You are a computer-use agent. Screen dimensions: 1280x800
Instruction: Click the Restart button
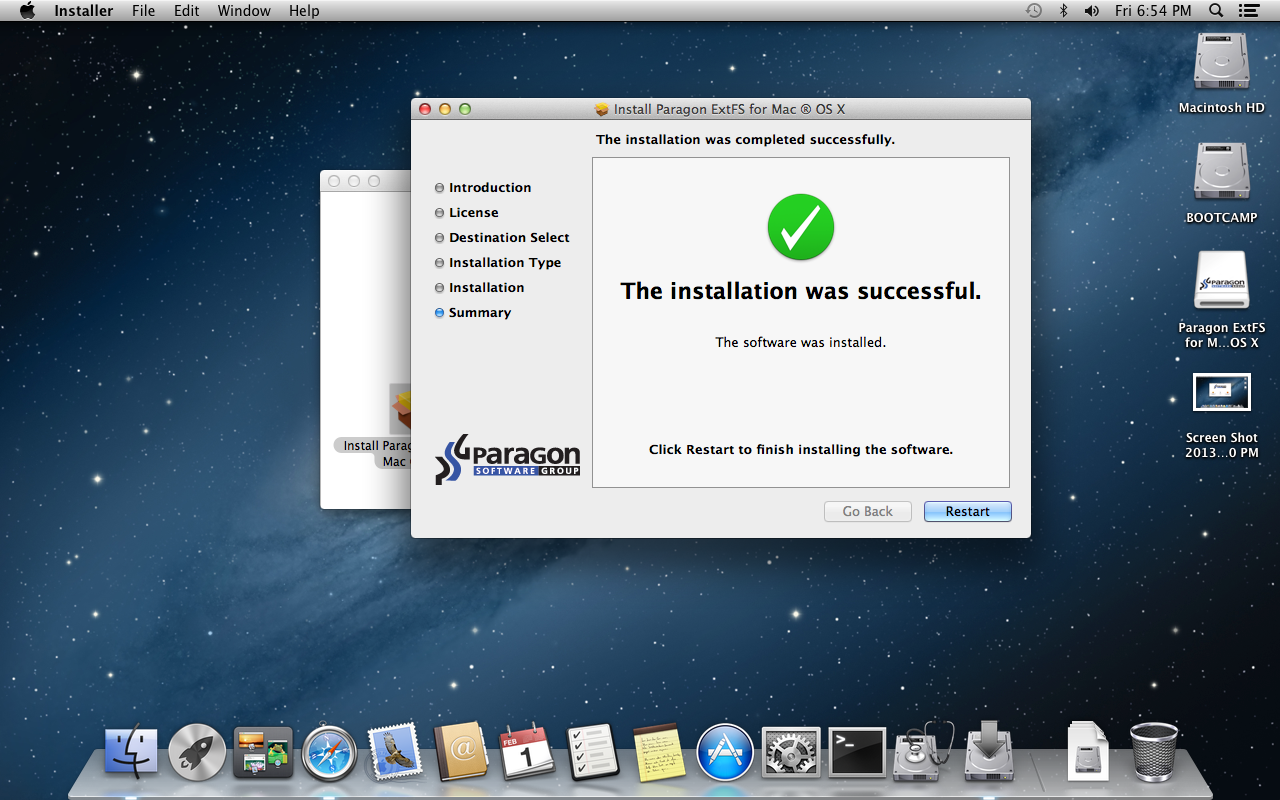pyautogui.click(x=967, y=511)
